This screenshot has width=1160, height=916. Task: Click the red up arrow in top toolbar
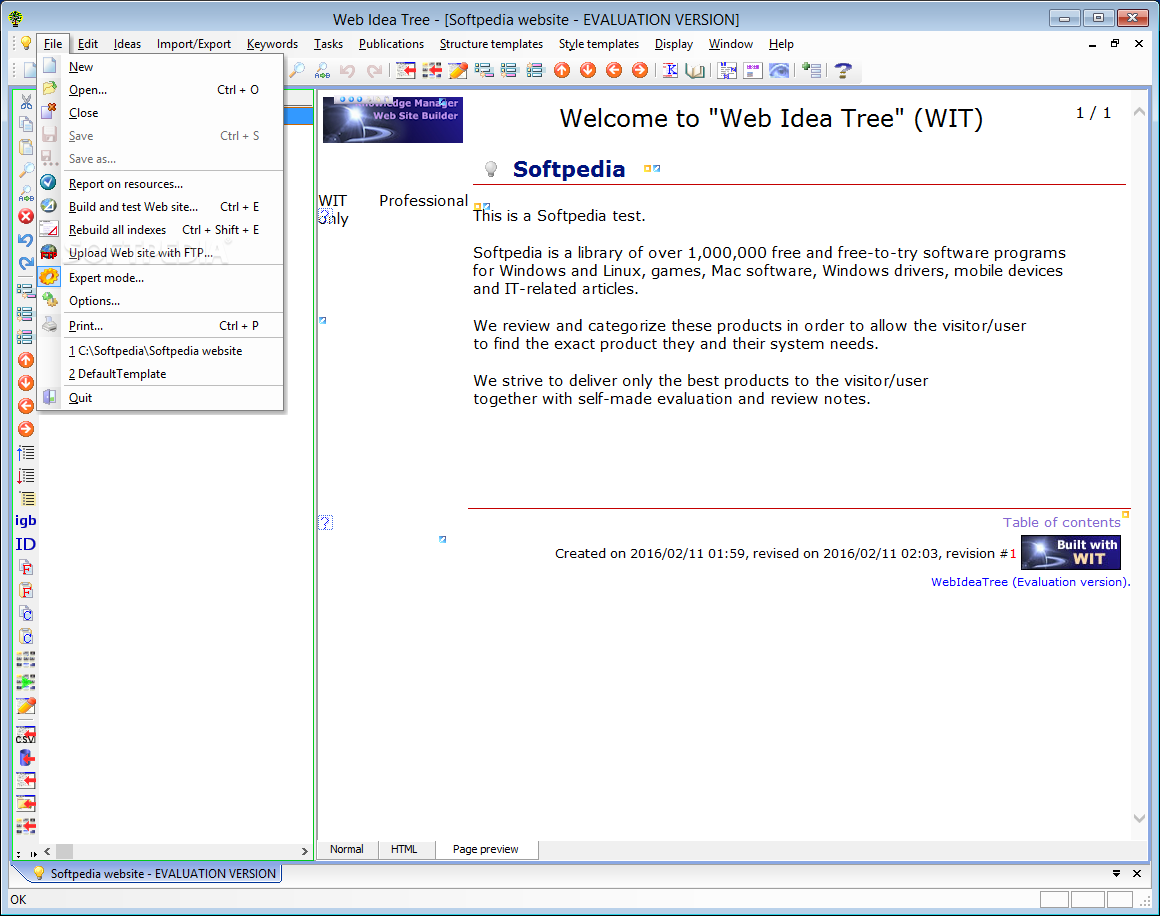pyautogui.click(x=562, y=70)
